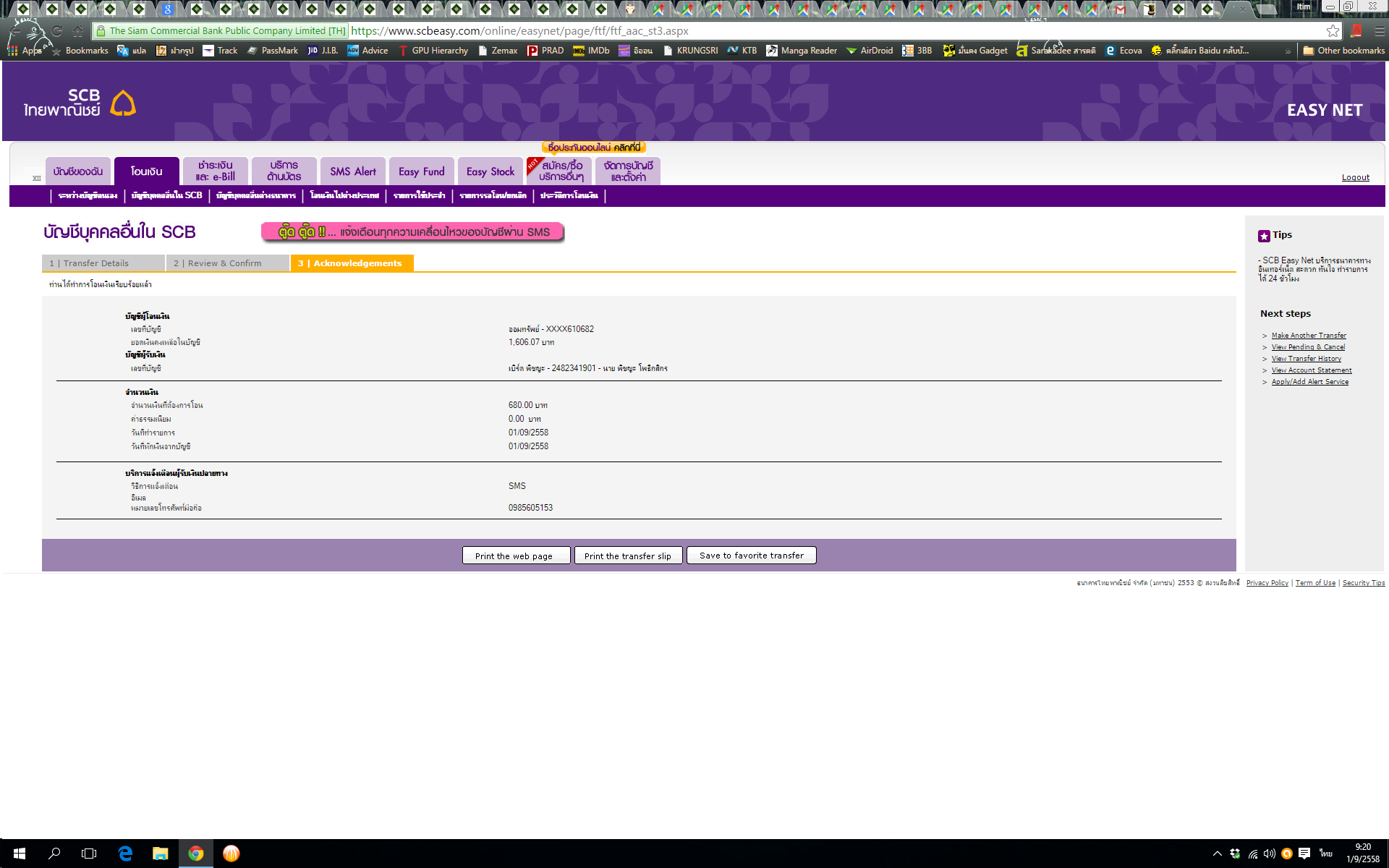Open Task View in taskbar
Screen dimensions: 1389x868
[x=89, y=854]
